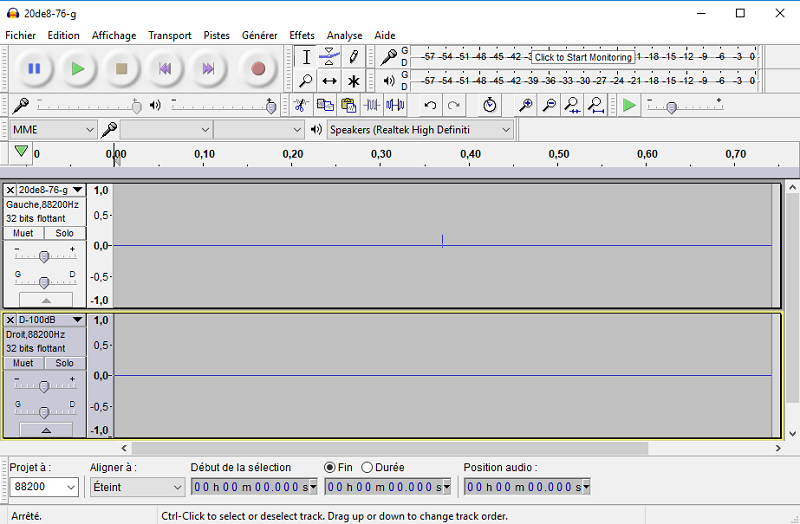Open the Transport menu

[x=170, y=35]
